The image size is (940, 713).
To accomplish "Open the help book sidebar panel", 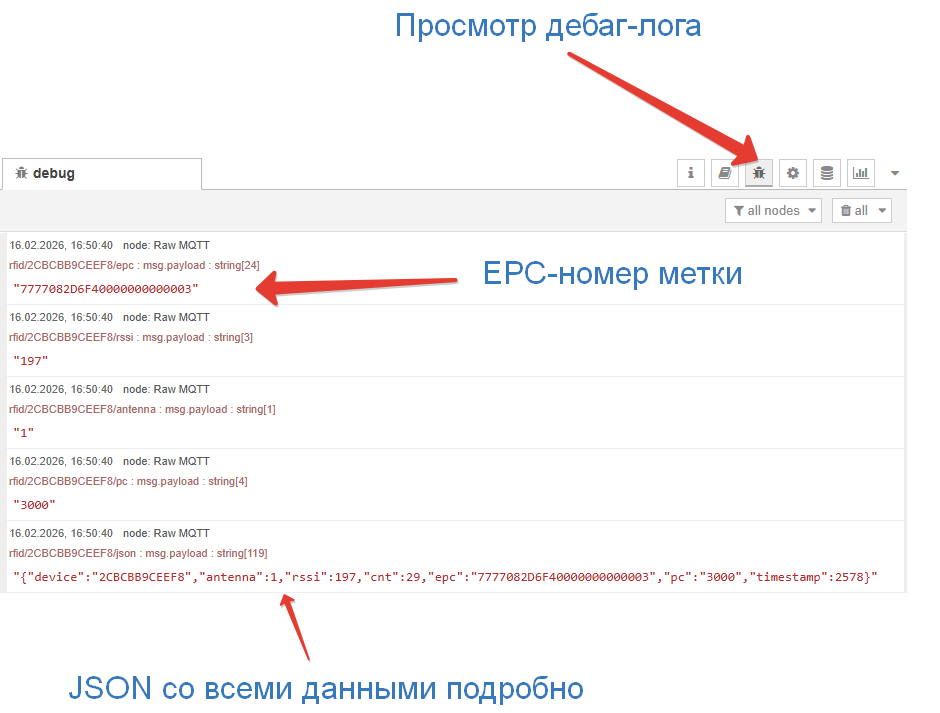I will point(725,172).
